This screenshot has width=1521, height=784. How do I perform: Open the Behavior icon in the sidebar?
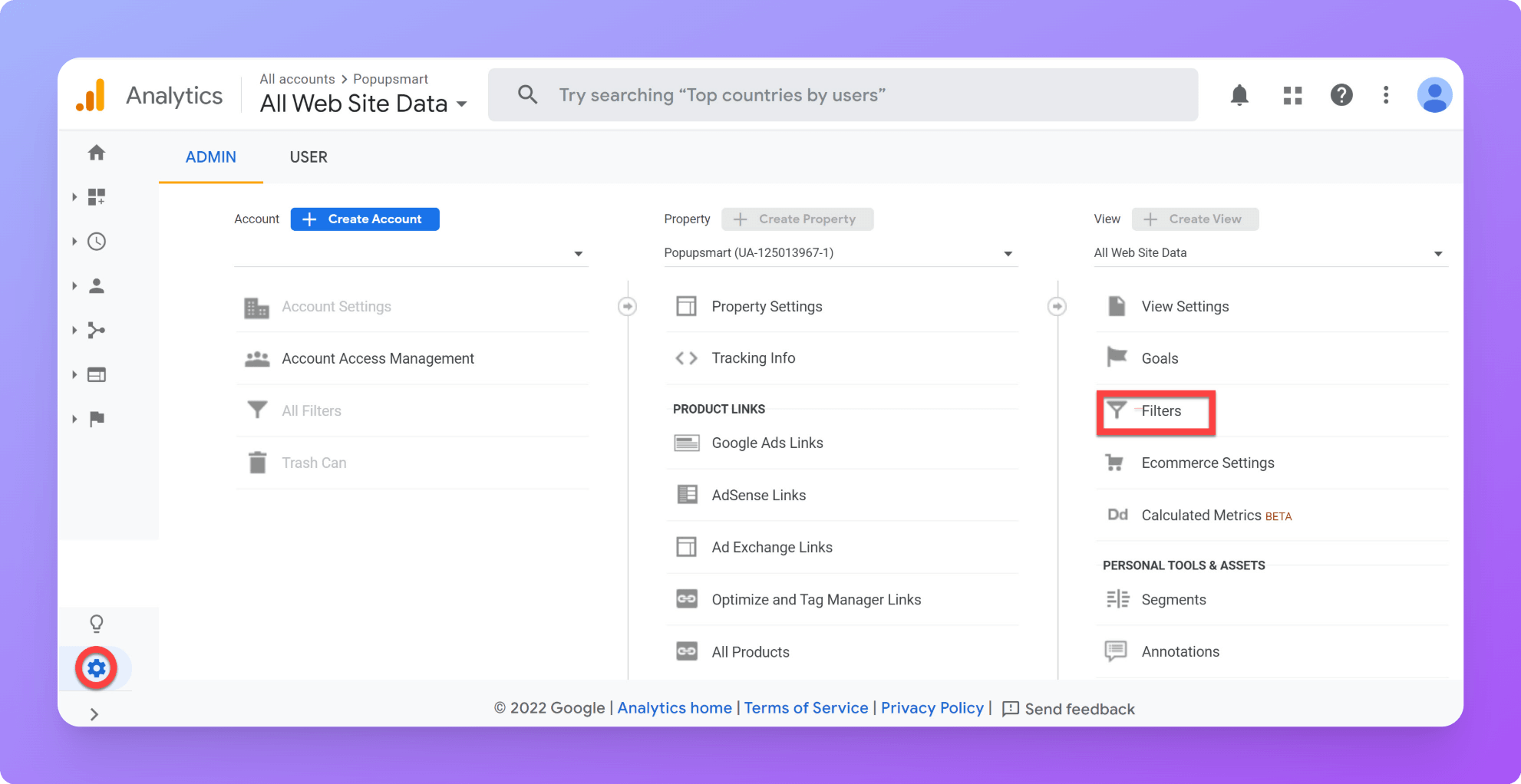coord(97,375)
